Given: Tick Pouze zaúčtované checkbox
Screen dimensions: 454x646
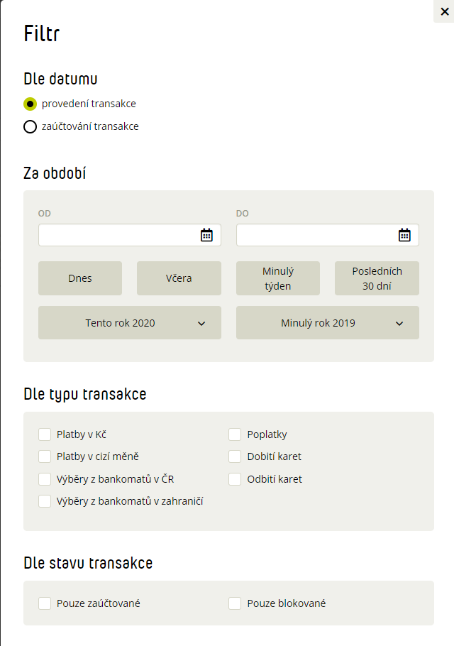Looking at the screenshot, I should (x=44, y=604).
